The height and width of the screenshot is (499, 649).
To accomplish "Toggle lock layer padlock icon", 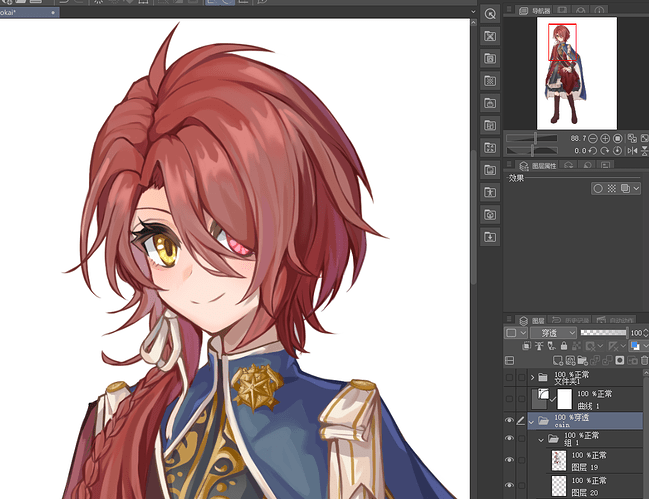I will click(x=564, y=346).
